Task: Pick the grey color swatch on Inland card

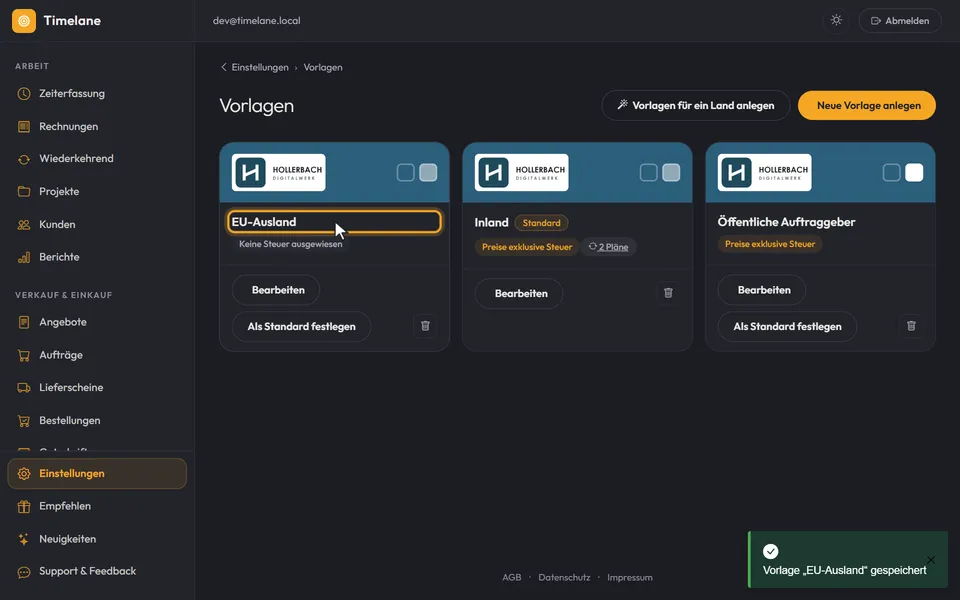Action: (671, 173)
